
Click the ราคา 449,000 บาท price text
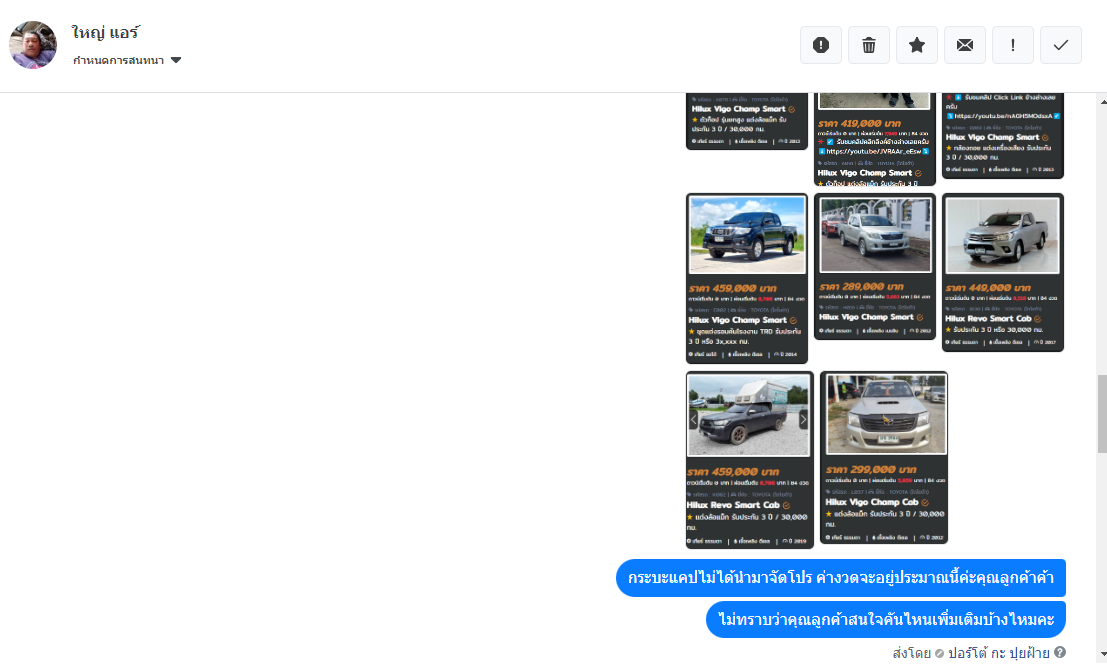[988, 288]
